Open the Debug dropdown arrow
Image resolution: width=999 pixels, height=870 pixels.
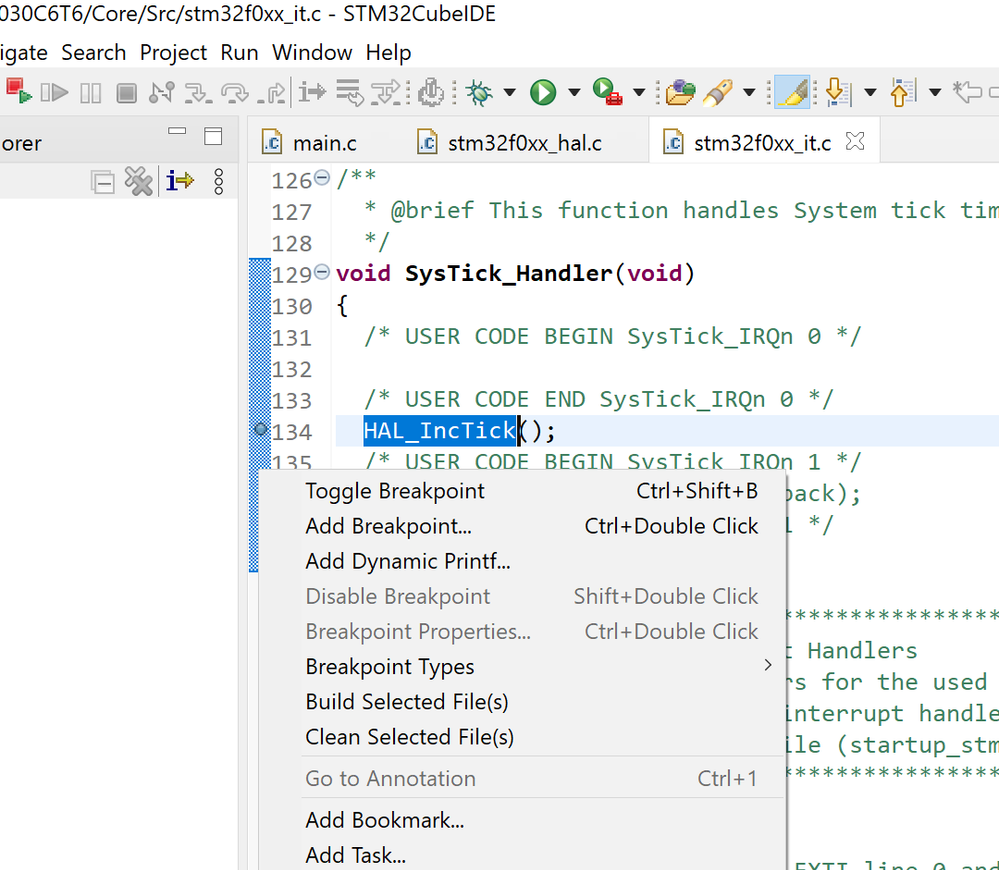[x=510, y=93]
